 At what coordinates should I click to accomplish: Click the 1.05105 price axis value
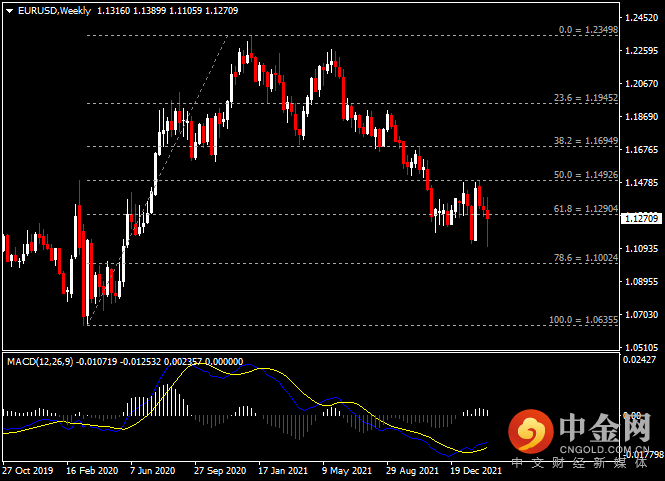point(642,347)
